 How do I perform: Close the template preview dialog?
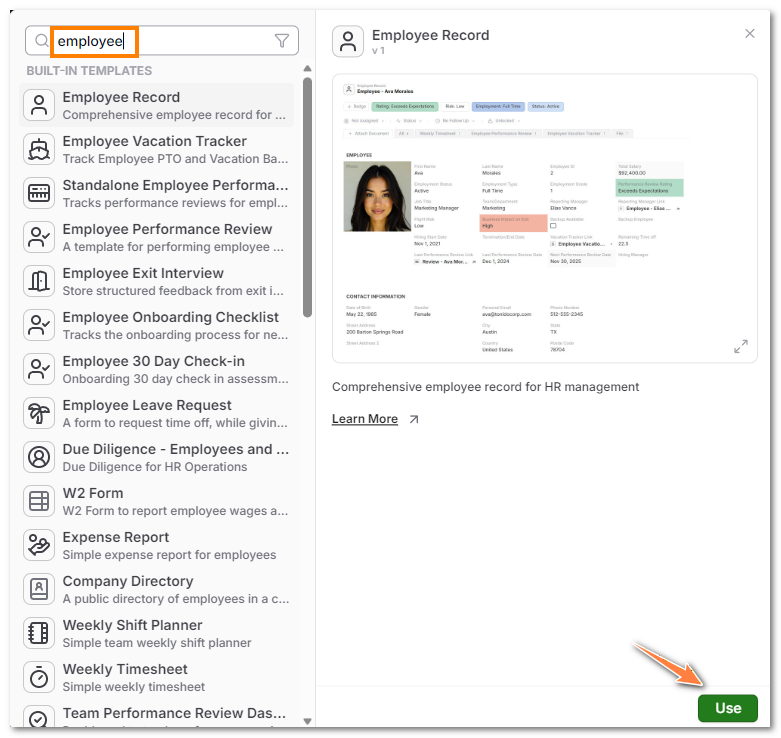pyautogui.click(x=750, y=34)
